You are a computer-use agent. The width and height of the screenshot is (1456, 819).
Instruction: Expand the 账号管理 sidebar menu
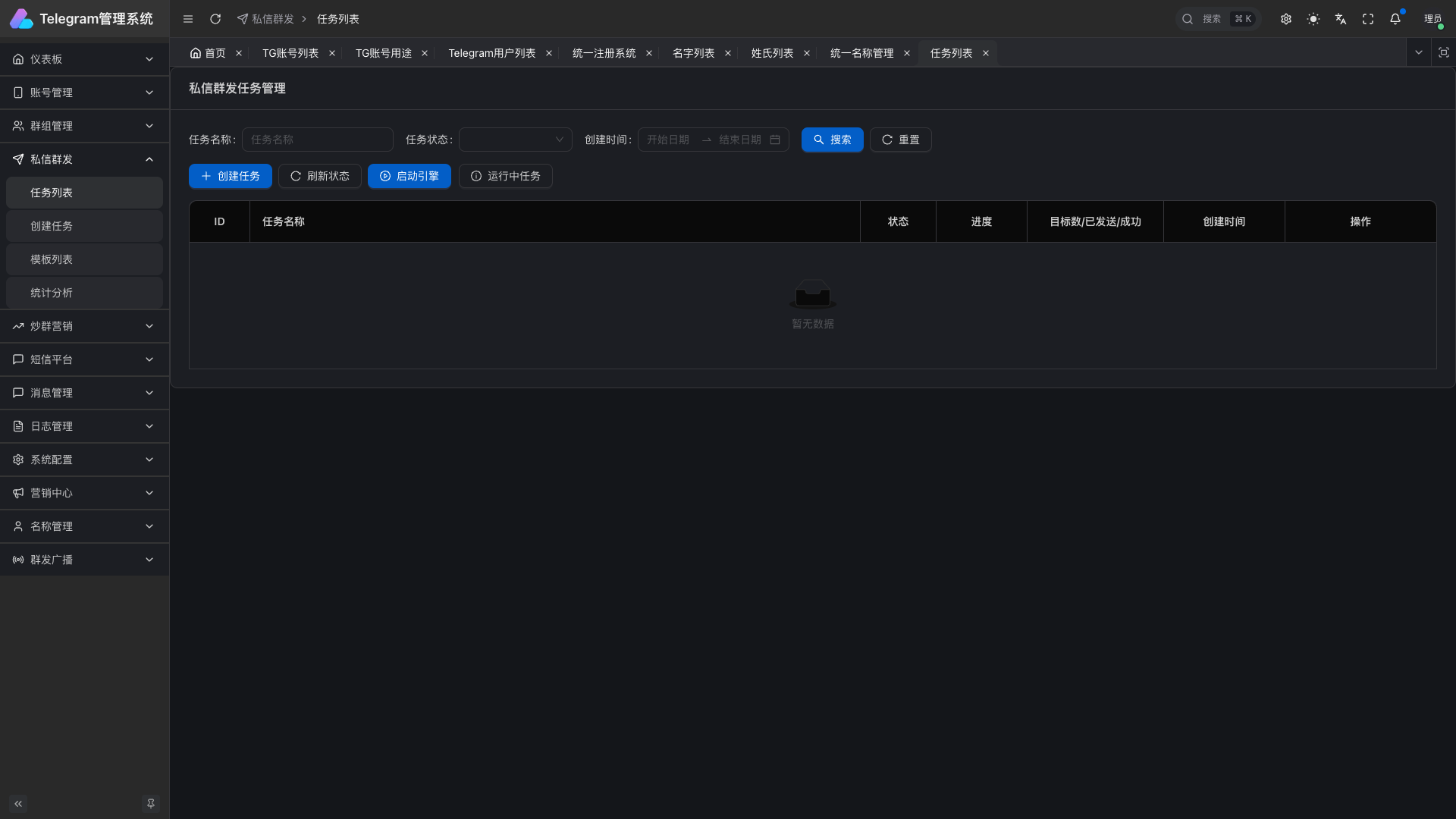pyautogui.click(x=84, y=93)
